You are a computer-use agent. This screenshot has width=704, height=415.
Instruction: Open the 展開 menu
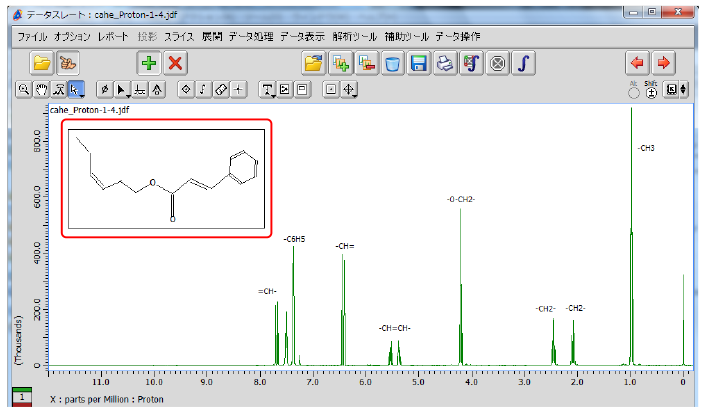[211, 36]
